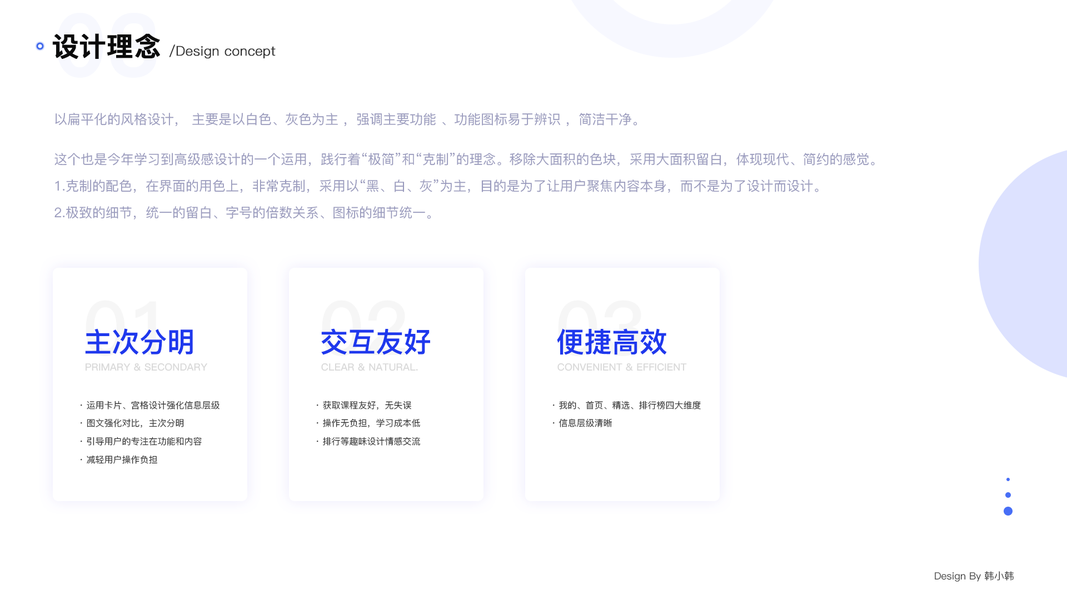This screenshot has width=1067, height=600.
Task: Click the PRIMARY & SECONDARY caption
Action: click(146, 367)
